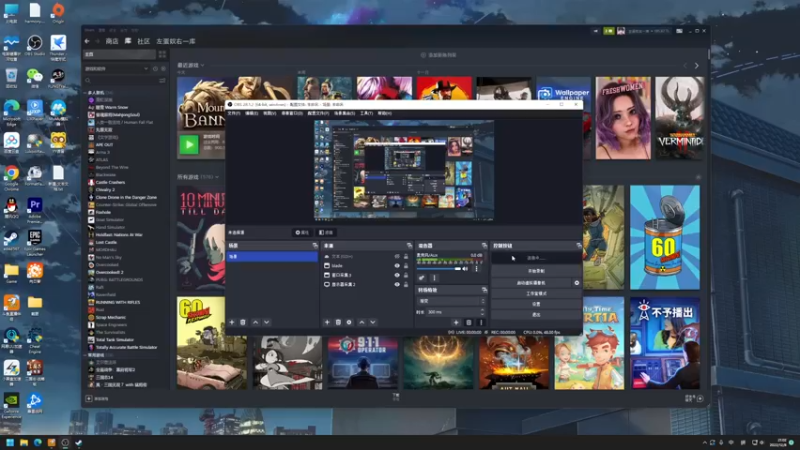
Task: Remove selected scene with Scenes trash icon
Action: 243,322
